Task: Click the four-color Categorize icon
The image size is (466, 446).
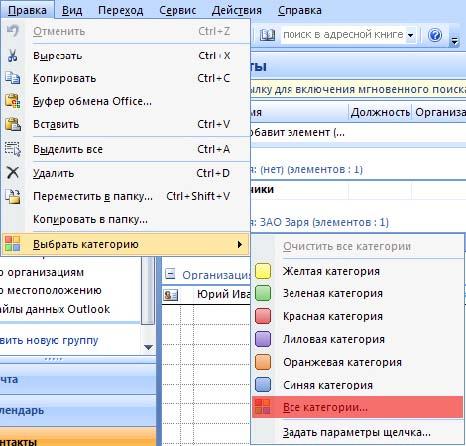Action: (x=13, y=244)
